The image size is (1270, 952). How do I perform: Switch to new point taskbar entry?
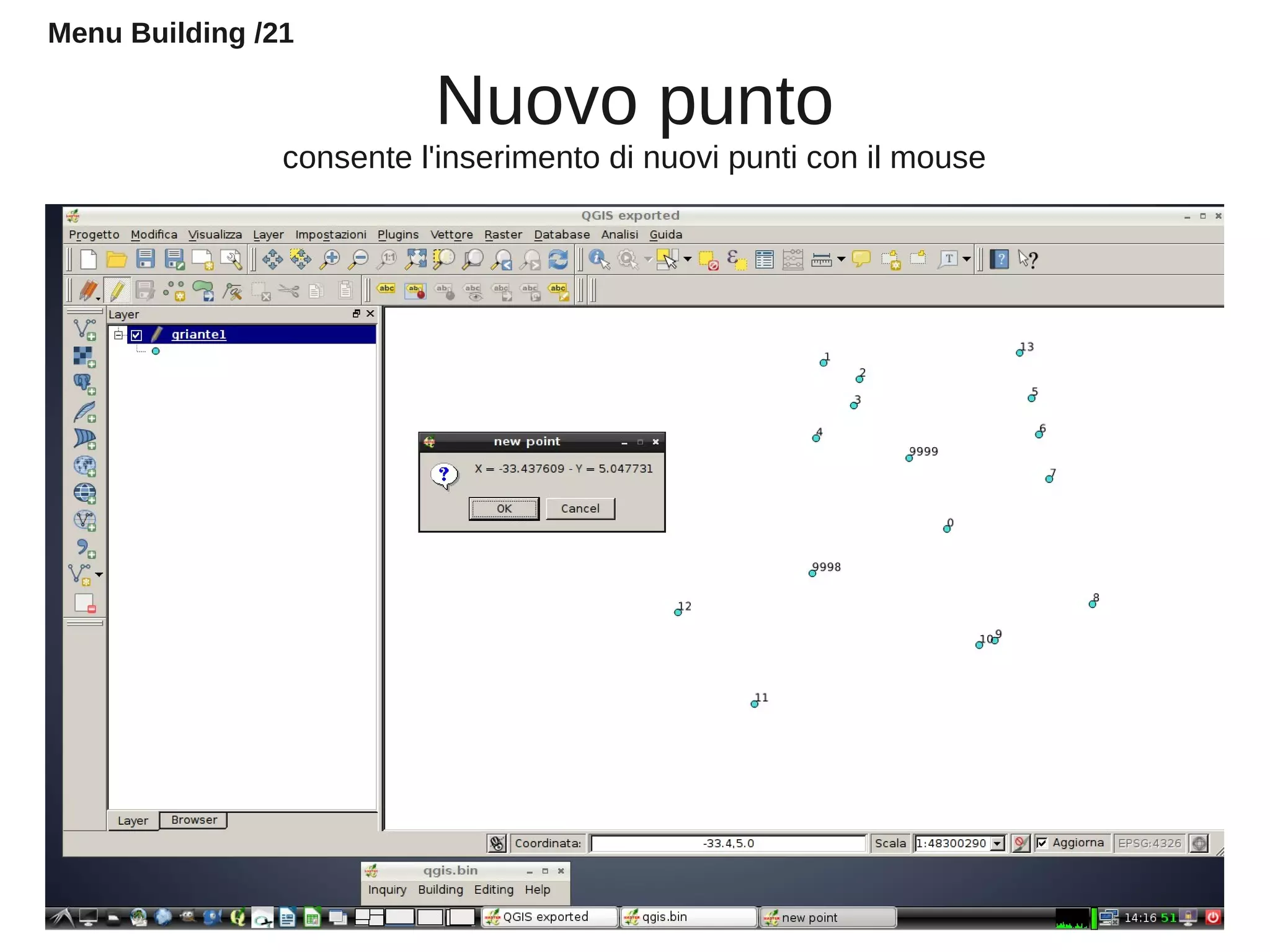pyautogui.click(x=828, y=917)
